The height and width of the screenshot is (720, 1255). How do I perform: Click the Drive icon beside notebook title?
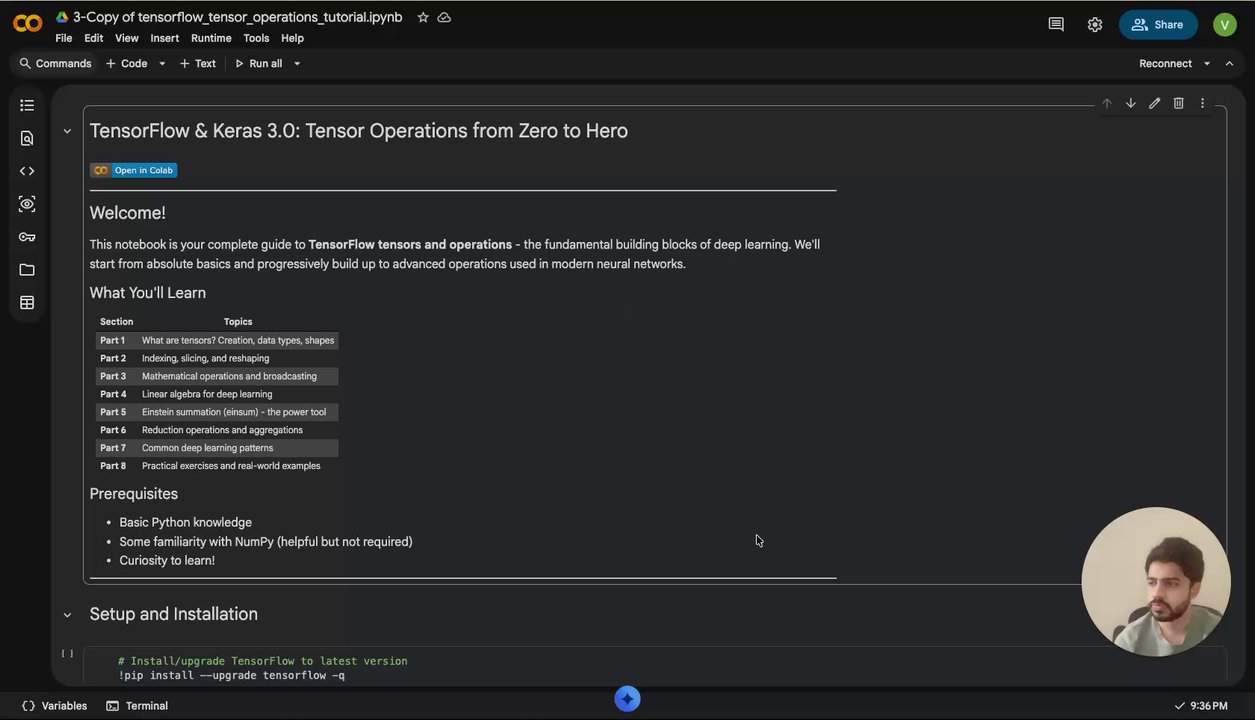click(62, 17)
